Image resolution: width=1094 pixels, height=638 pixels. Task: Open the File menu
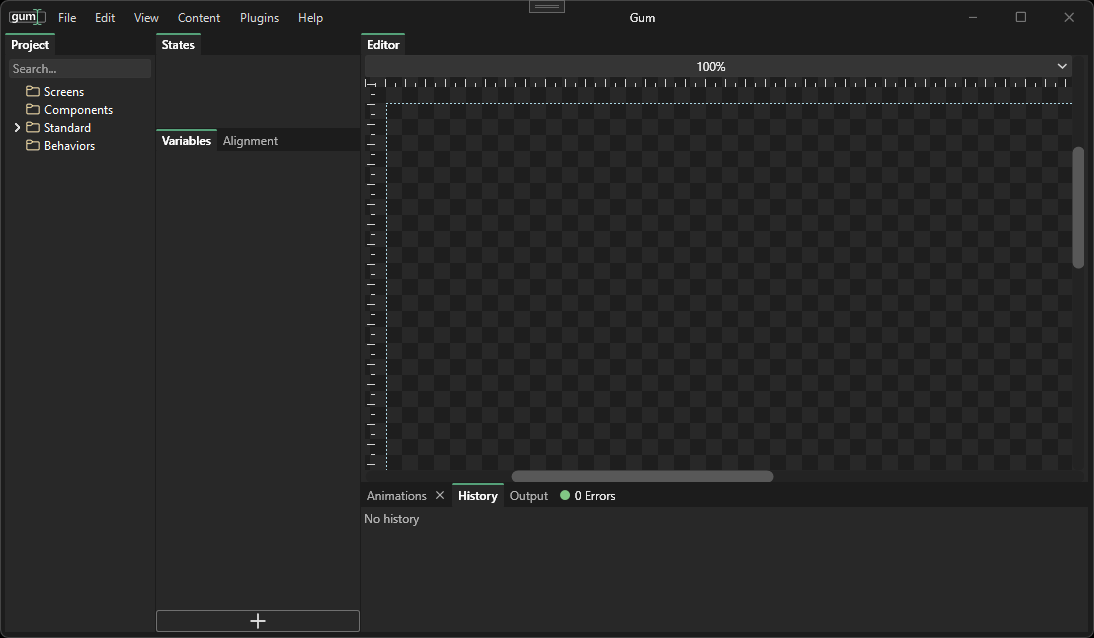tap(67, 18)
